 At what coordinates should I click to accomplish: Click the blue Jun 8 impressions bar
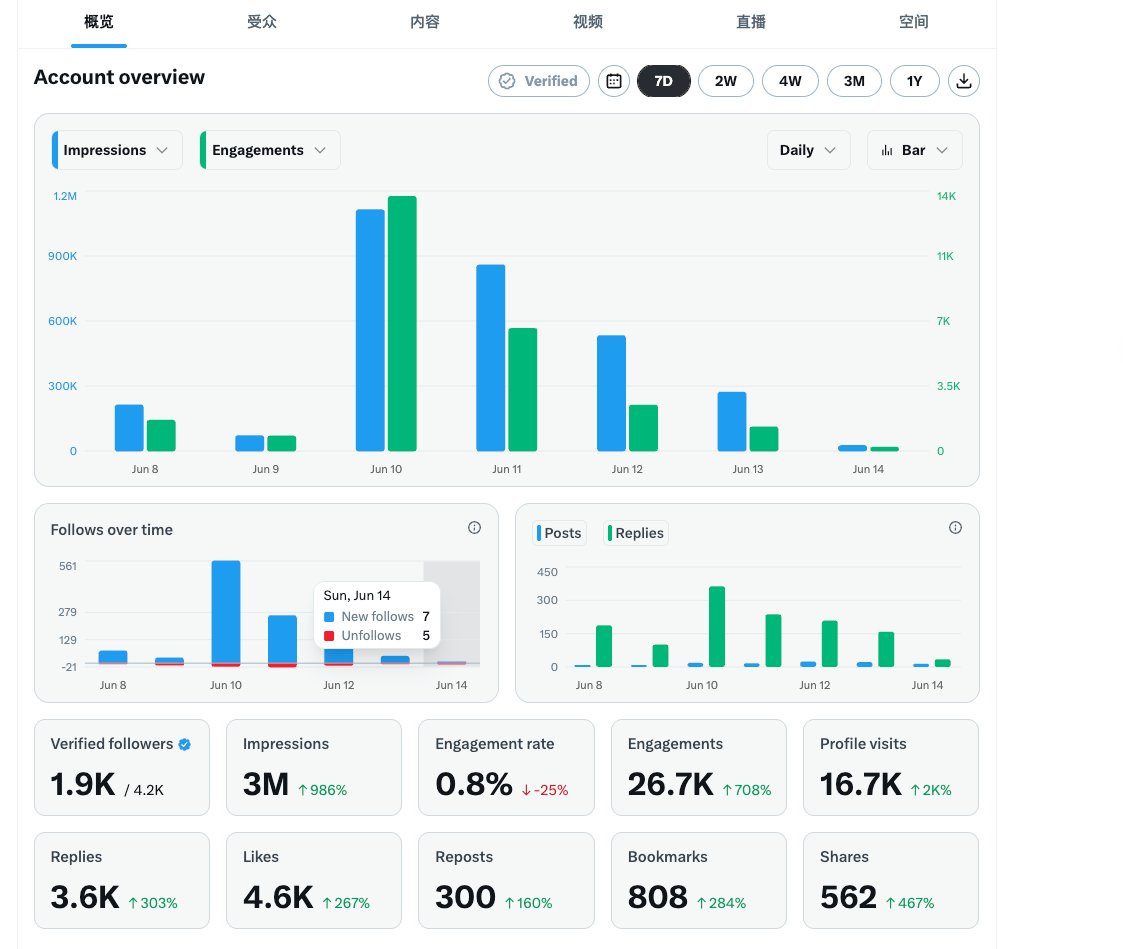pos(129,428)
